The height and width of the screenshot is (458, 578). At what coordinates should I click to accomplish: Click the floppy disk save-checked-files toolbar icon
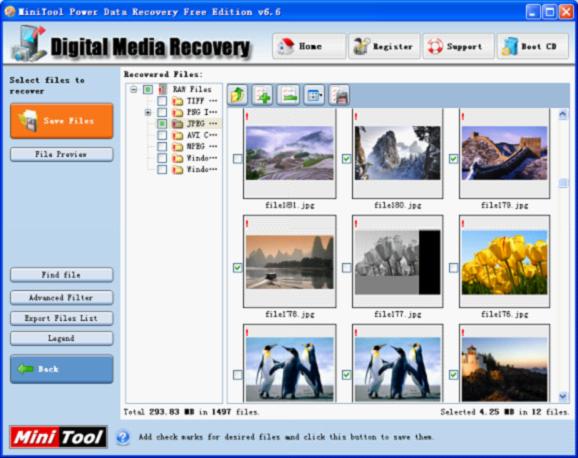coord(339,95)
